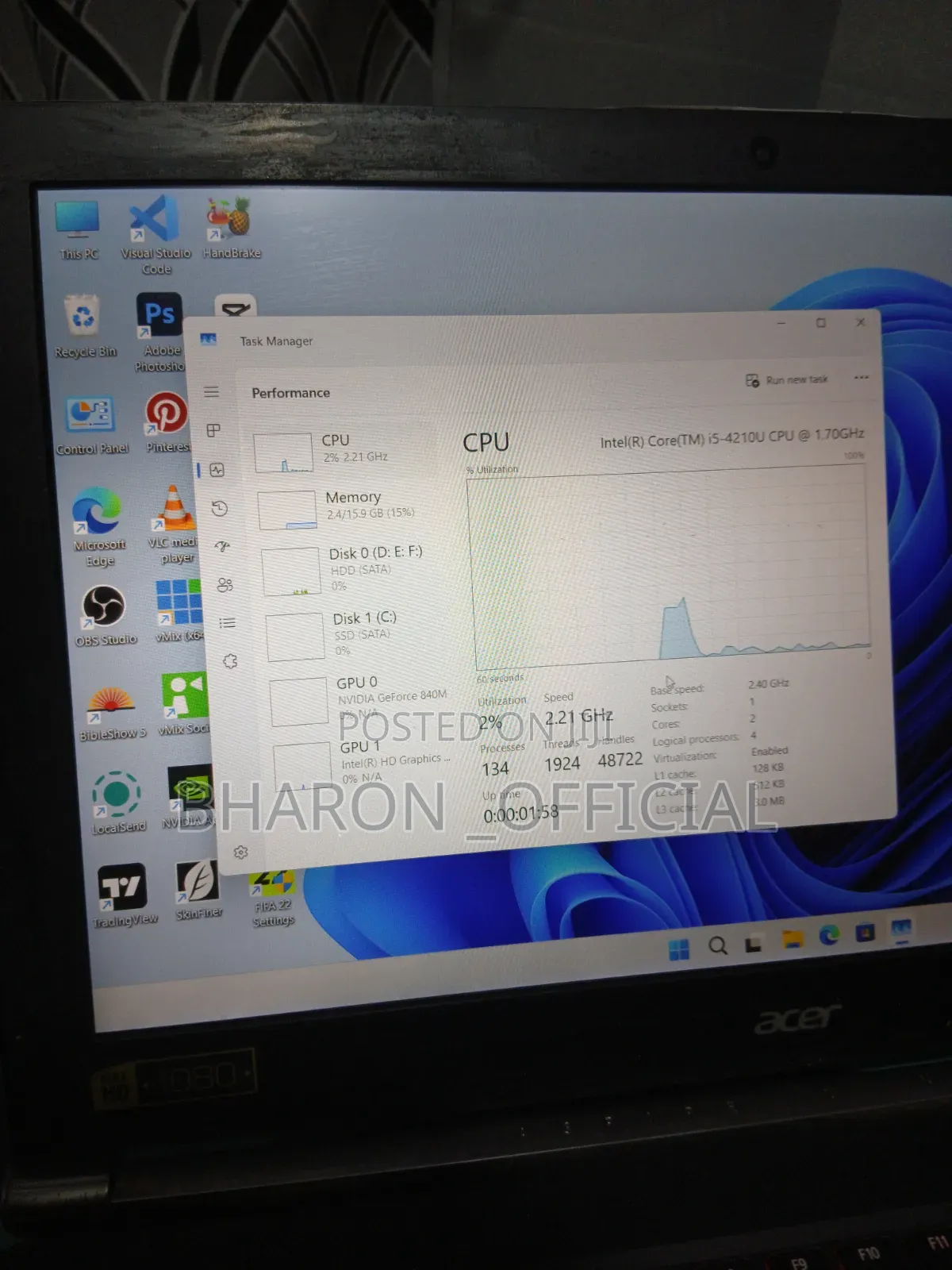Viewport: 952px width, 1270px height.
Task: Select GPU 0 NVIDIA GeForce 840M
Action: click(x=359, y=700)
